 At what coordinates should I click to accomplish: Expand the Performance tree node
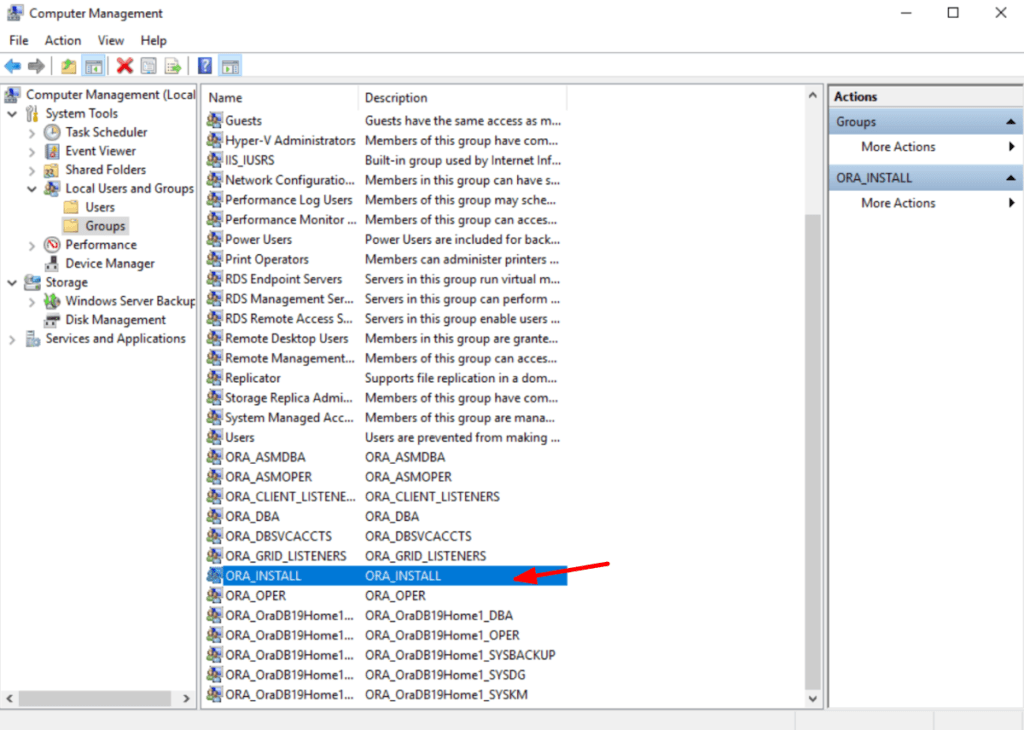31,246
